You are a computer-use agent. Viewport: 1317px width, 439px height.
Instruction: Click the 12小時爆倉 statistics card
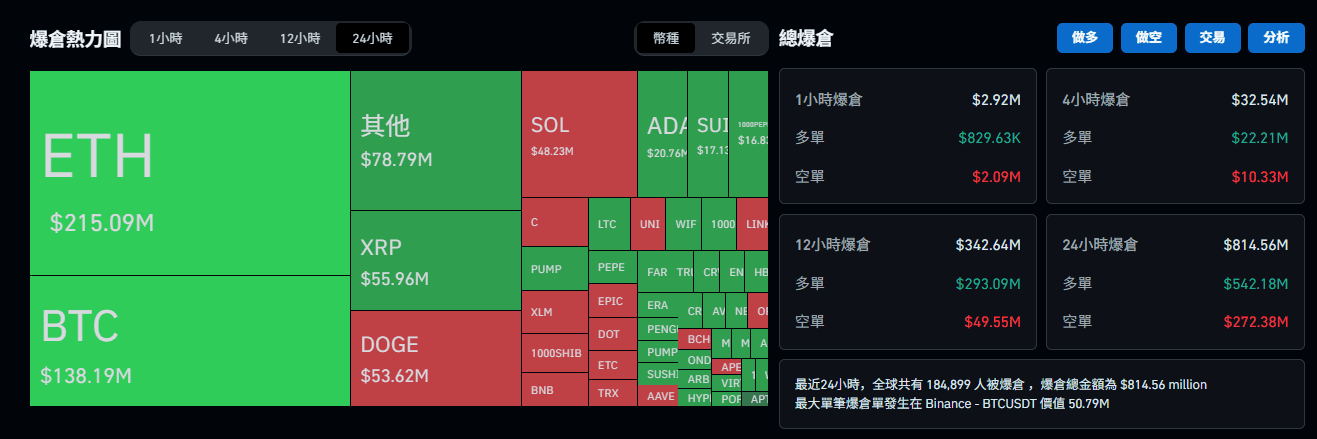[908, 282]
